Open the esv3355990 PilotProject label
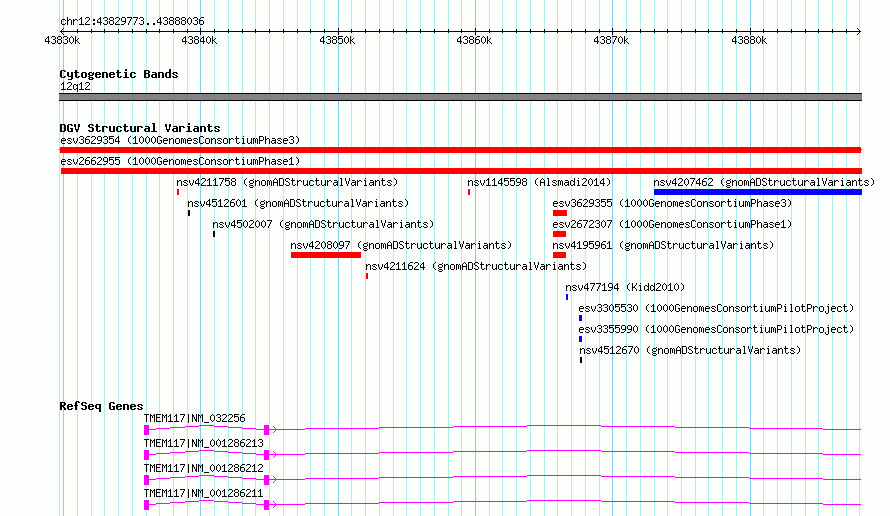The width and height of the screenshot is (890, 516). tap(716, 329)
